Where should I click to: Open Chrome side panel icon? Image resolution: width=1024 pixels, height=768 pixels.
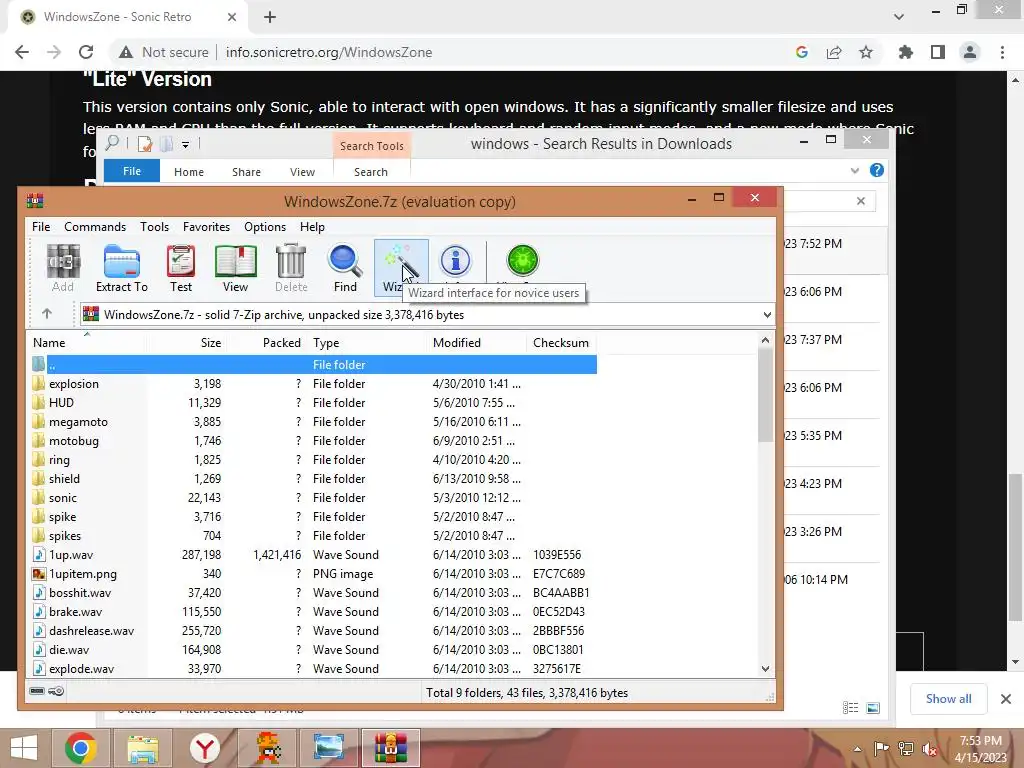tap(938, 52)
